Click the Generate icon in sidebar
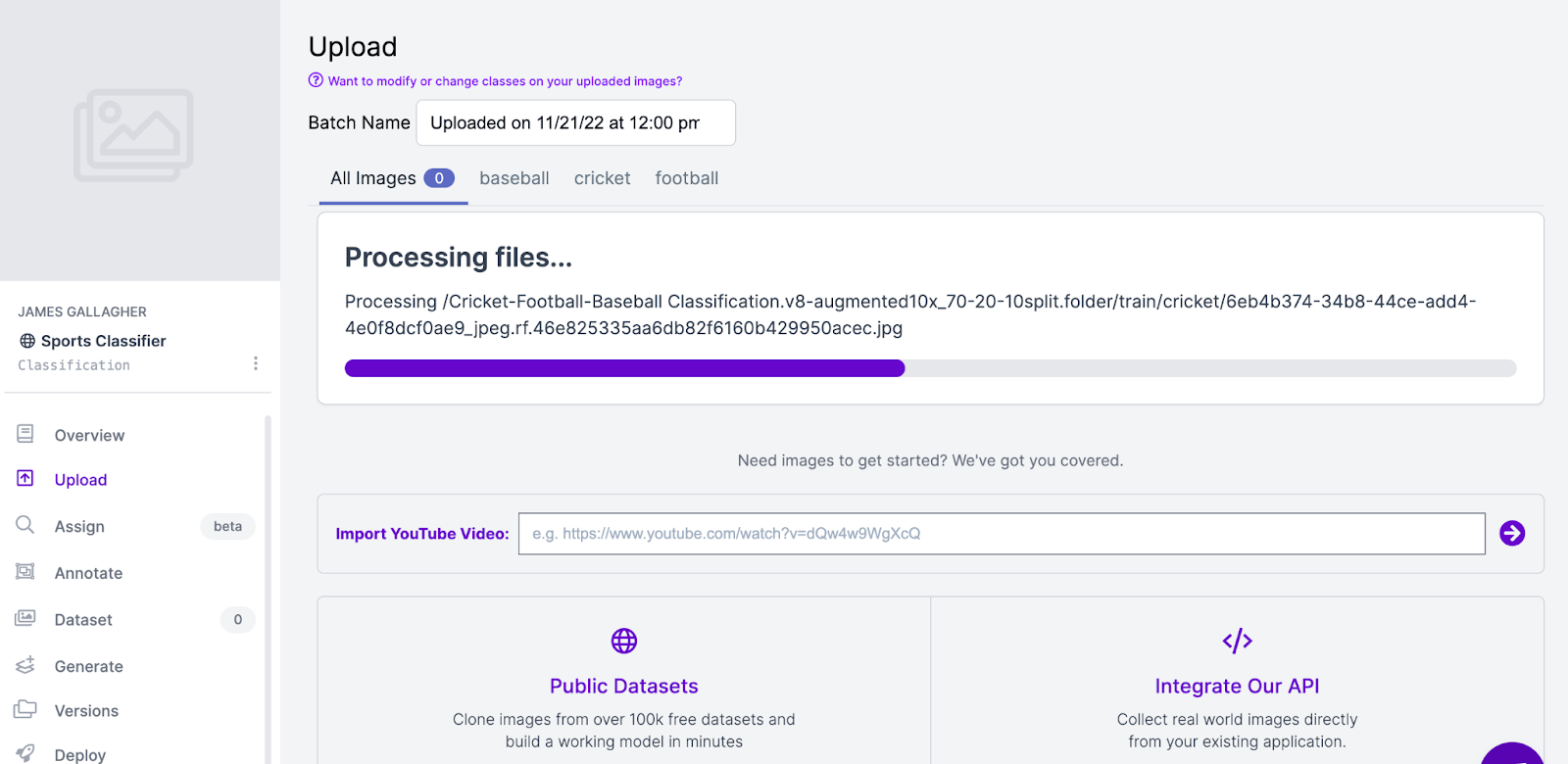Viewport: 1568px width, 764px height. point(25,665)
